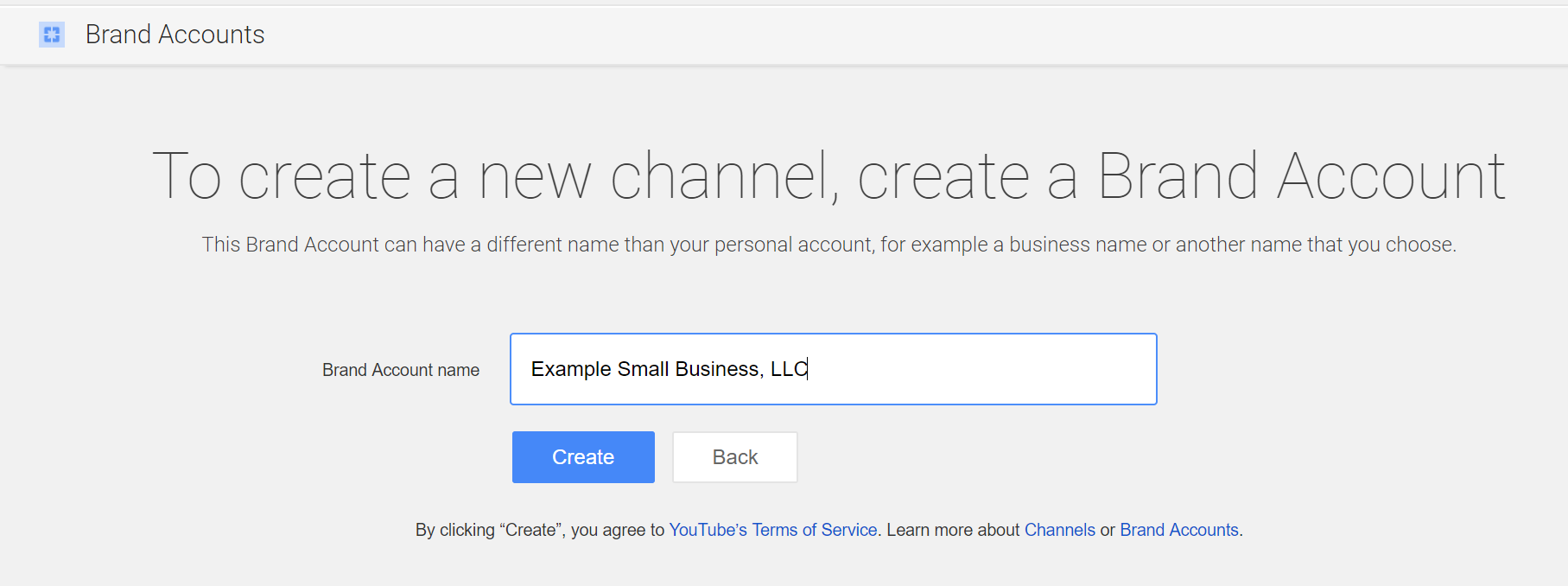Image resolution: width=1568 pixels, height=586 pixels.
Task: Click the Back button
Action: point(735,457)
